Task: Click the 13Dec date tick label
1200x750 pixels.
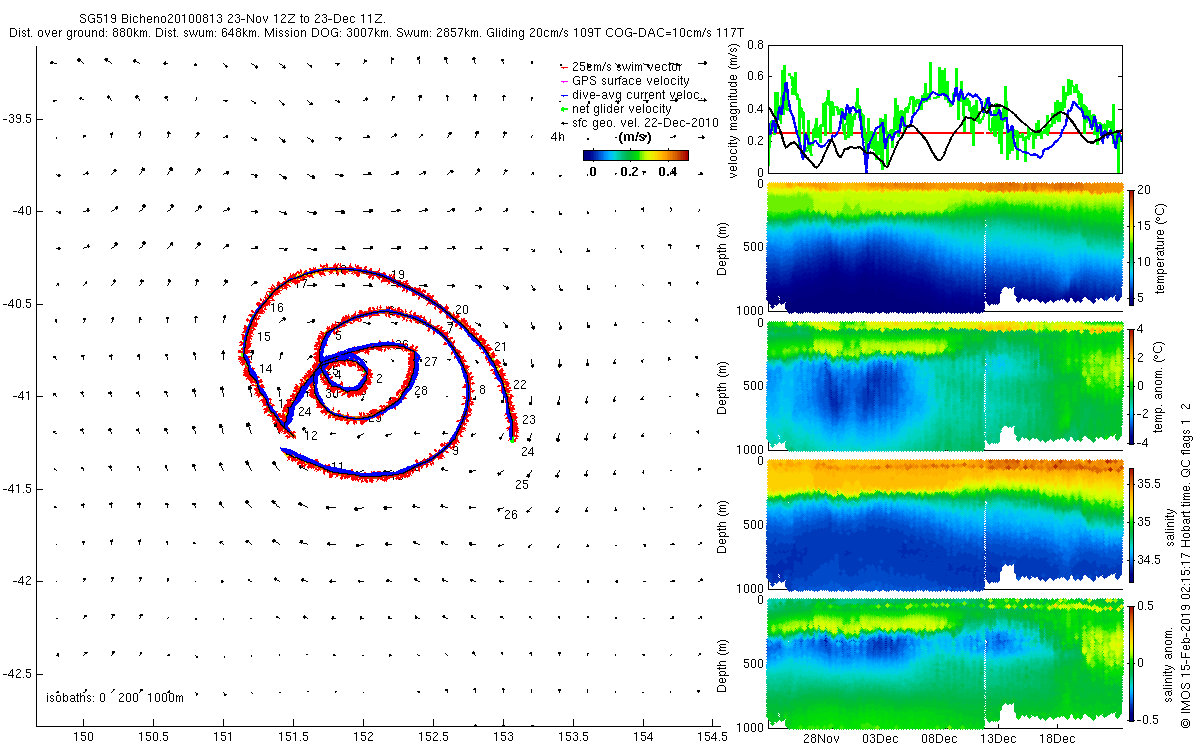Action: tap(997, 739)
